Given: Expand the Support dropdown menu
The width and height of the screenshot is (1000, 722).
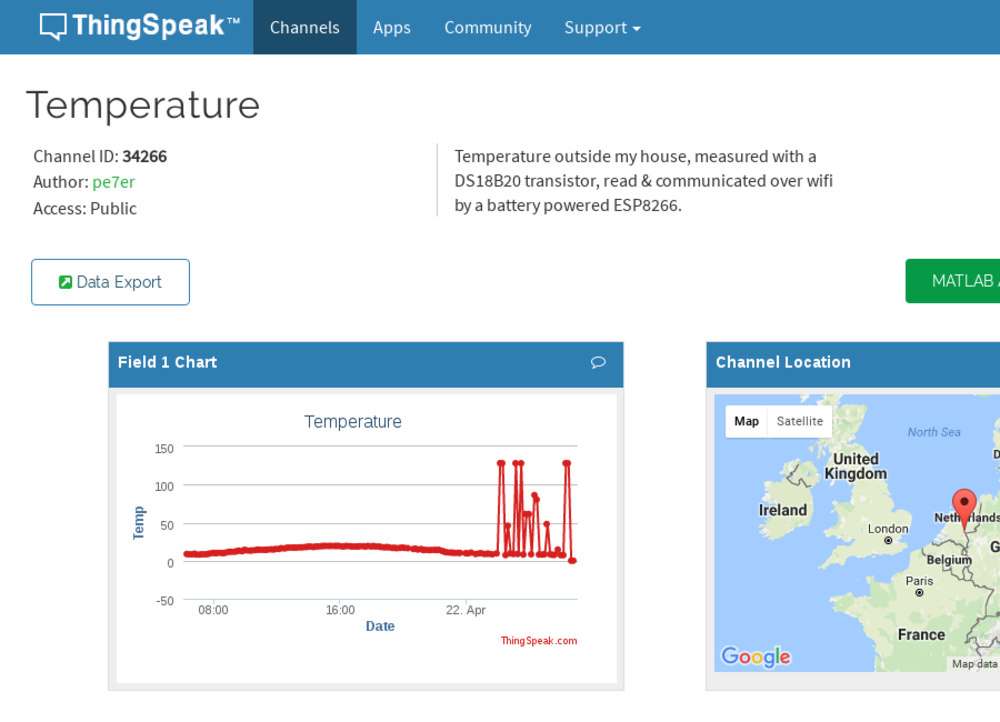Looking at the screenshot, I should [x=602, y=28].
